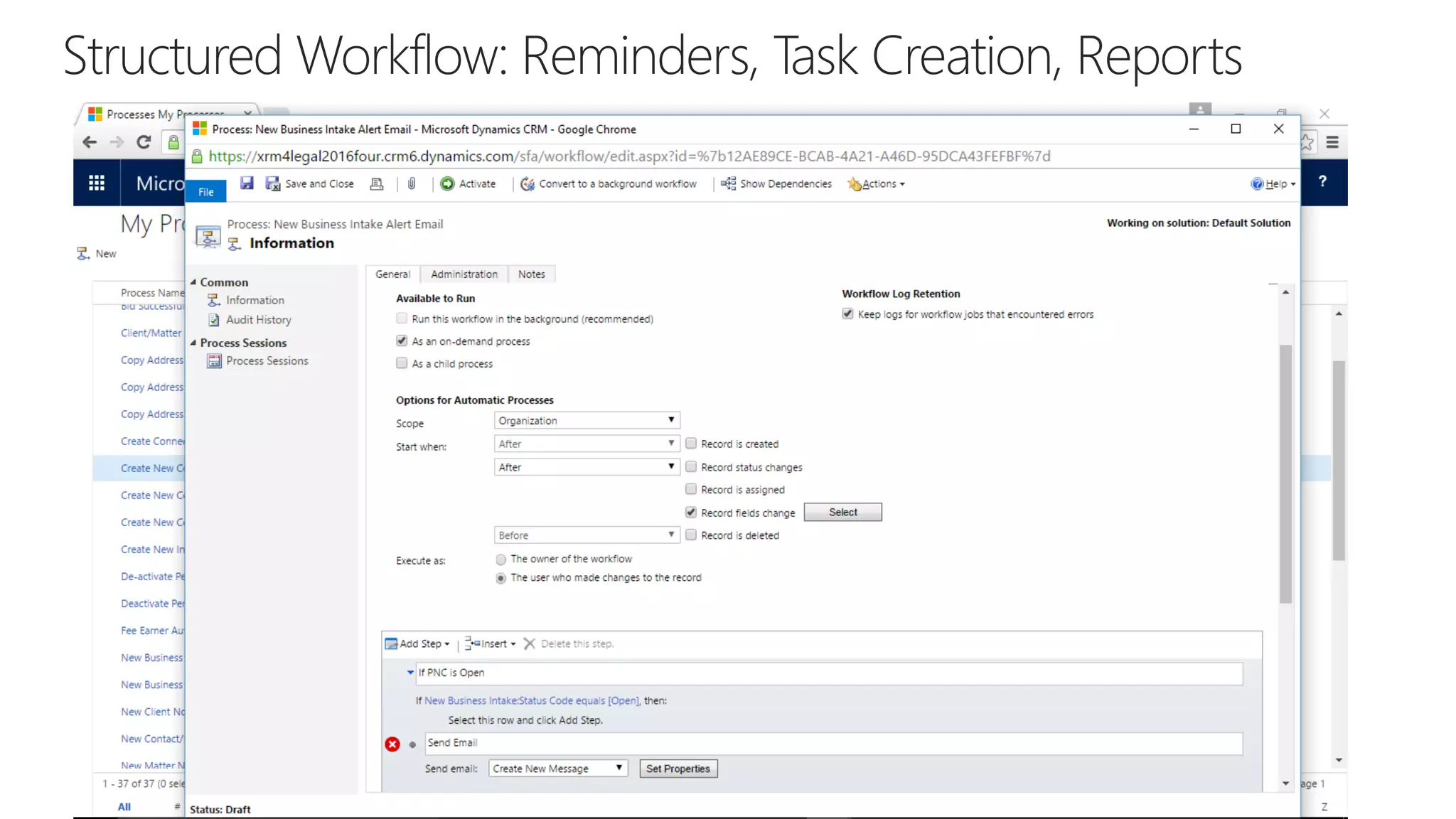Click Convert to a background workflow icon

point(528,184)
